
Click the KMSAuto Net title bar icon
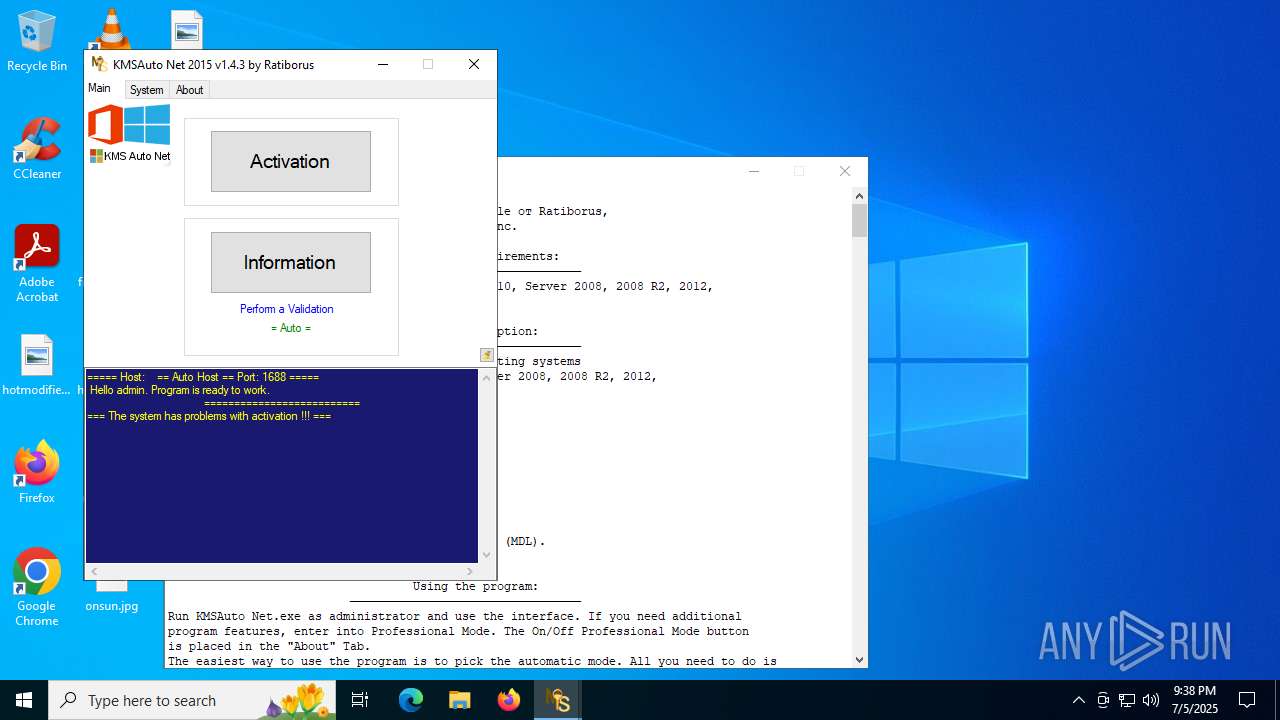(98, 64)
